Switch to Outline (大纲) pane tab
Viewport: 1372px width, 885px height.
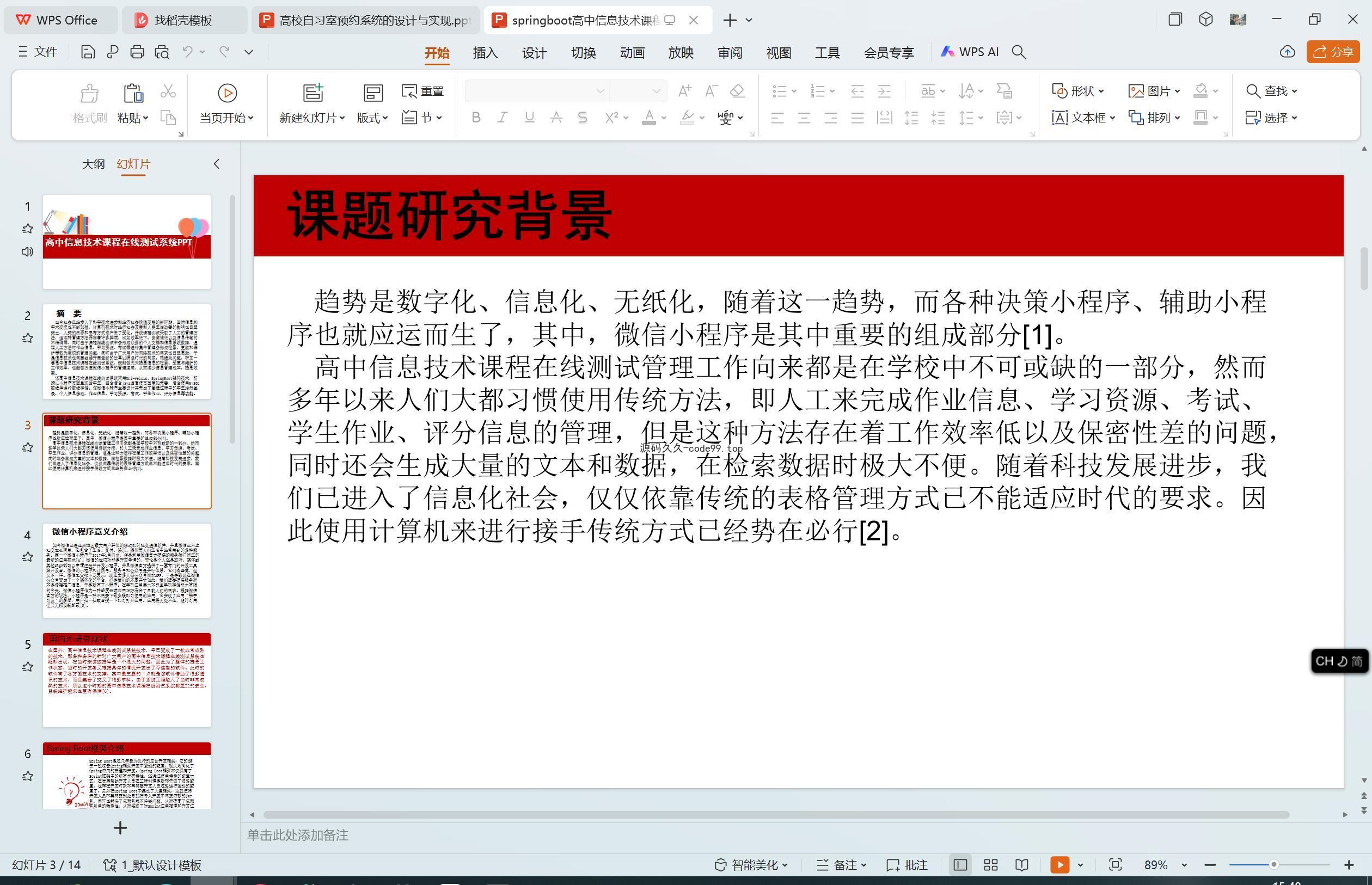pyautogui.click(x=93, y=164)
